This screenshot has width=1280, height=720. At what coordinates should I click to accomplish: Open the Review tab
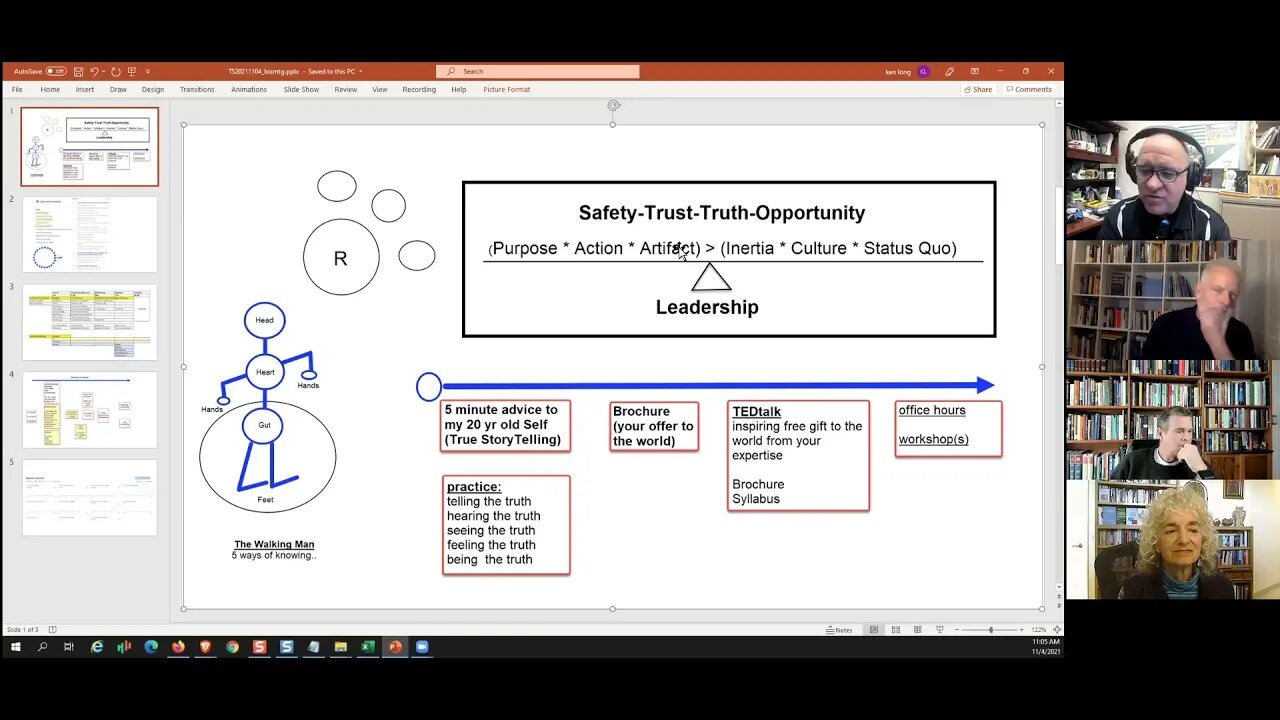pos(346,89)
